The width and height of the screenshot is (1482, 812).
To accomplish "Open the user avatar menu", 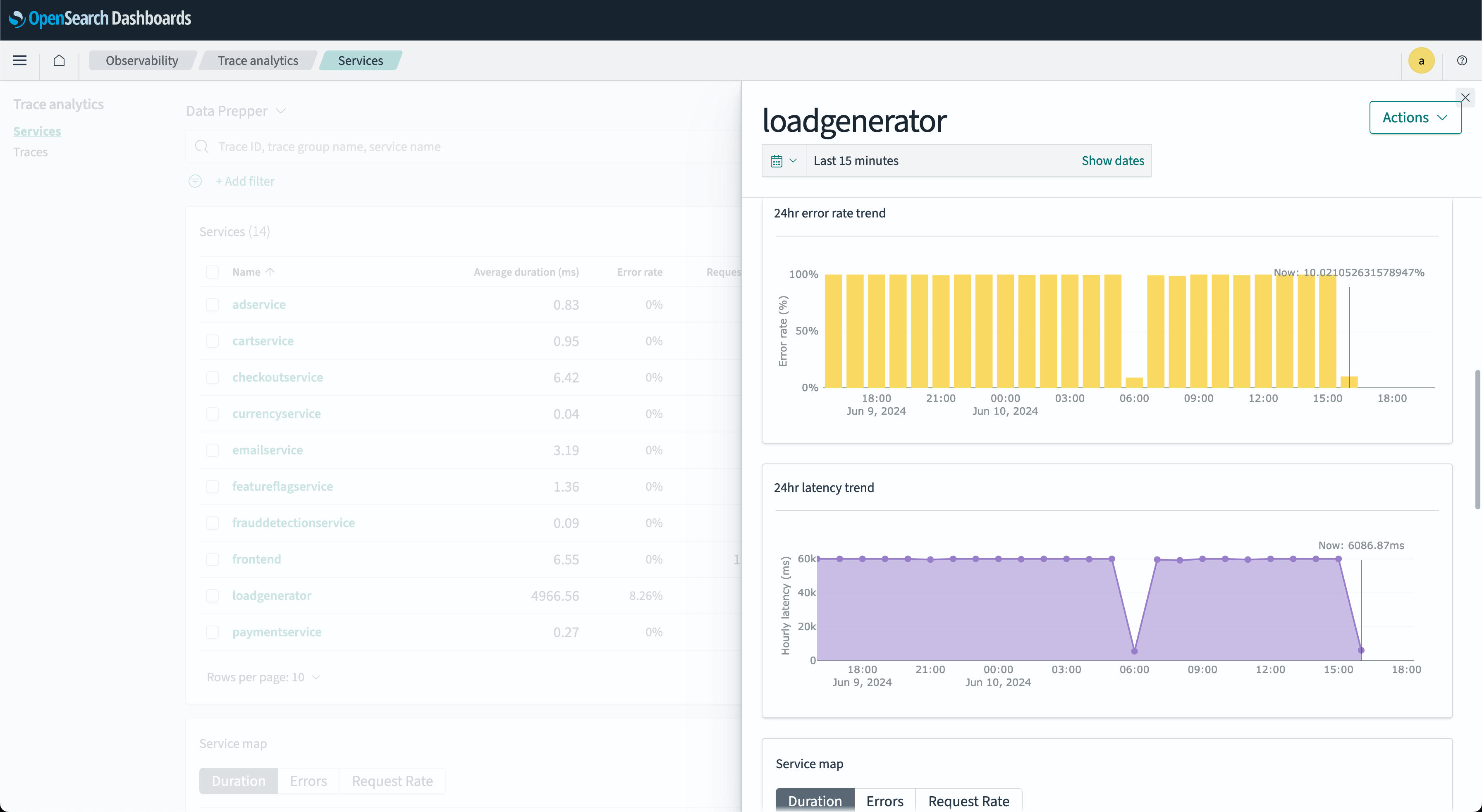I will click(x=1421, y=60).
